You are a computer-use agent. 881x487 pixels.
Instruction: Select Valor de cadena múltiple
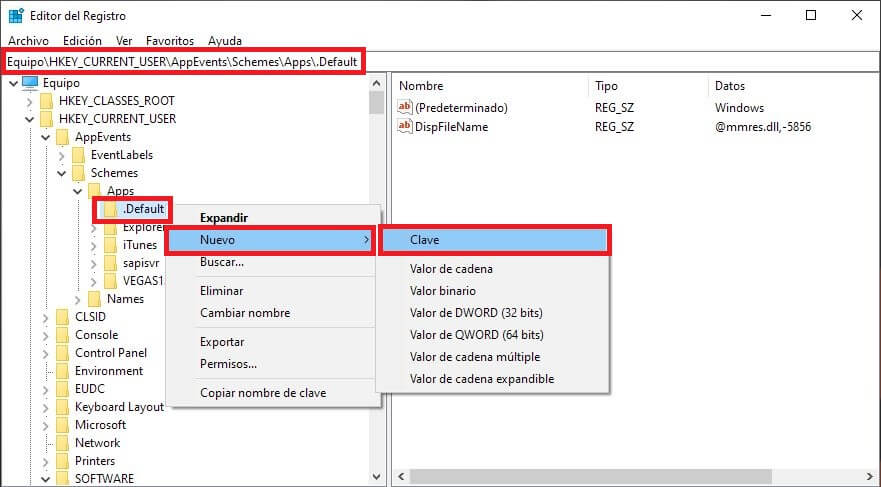494,357
